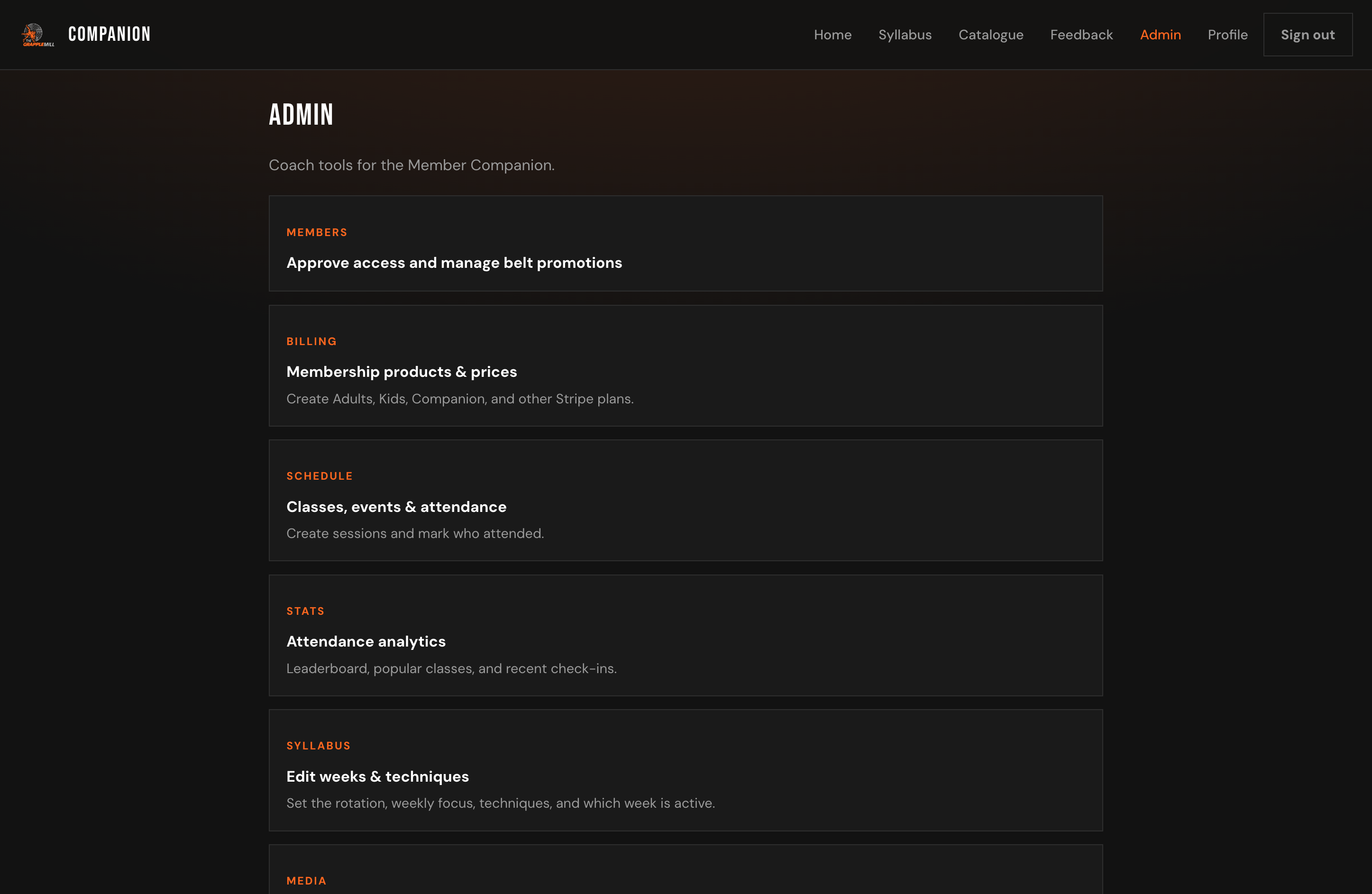Open the Media card at the bottom
This screenshot has height=894, width=1372.
pos(686,870)
